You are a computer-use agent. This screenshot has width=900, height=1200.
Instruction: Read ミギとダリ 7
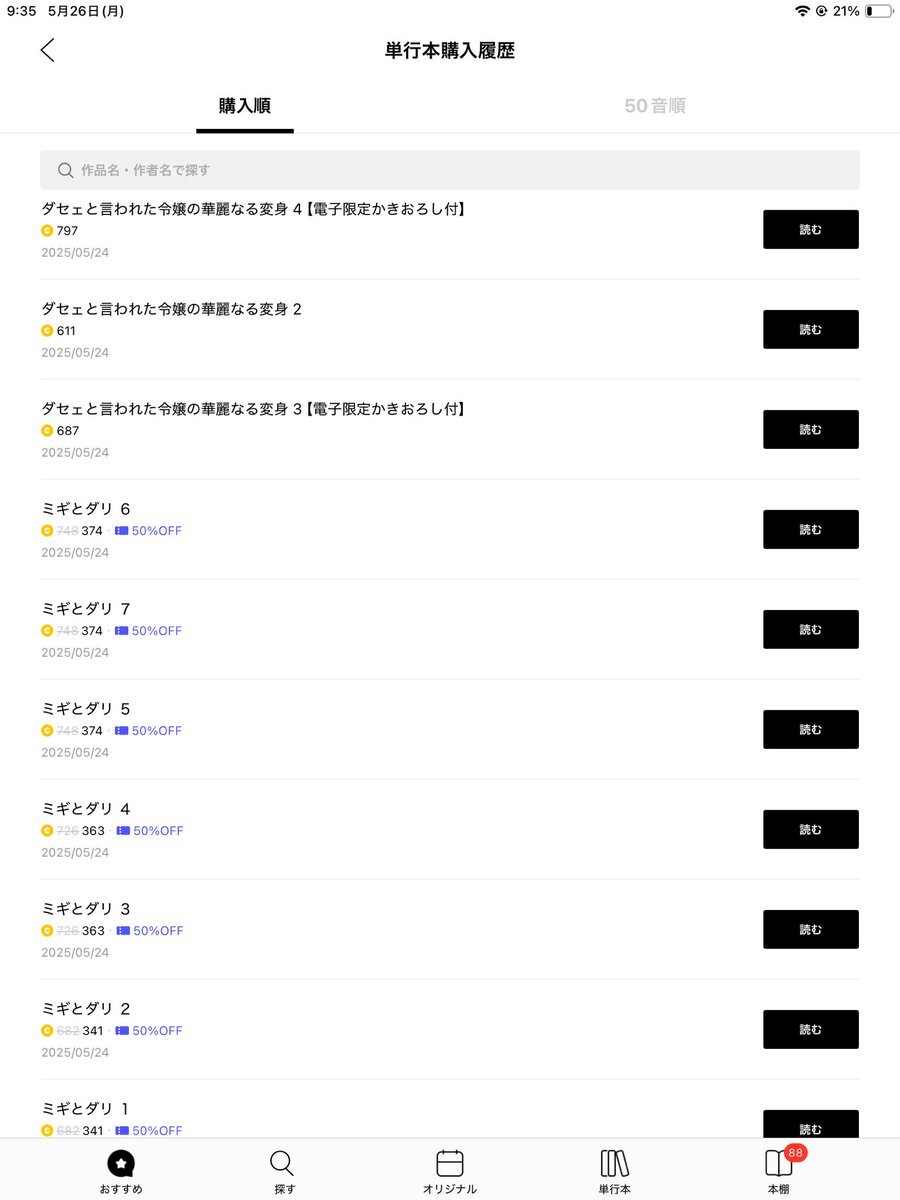click(x=811, y=630)
